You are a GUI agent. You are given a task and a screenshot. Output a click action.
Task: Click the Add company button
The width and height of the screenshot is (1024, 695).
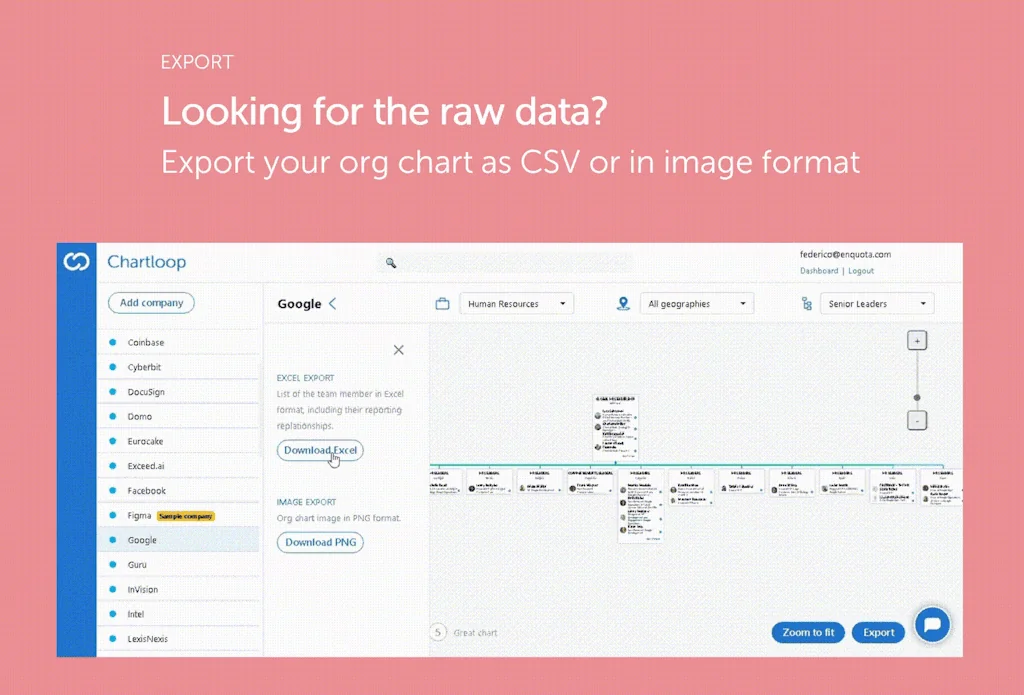(152, 303)
